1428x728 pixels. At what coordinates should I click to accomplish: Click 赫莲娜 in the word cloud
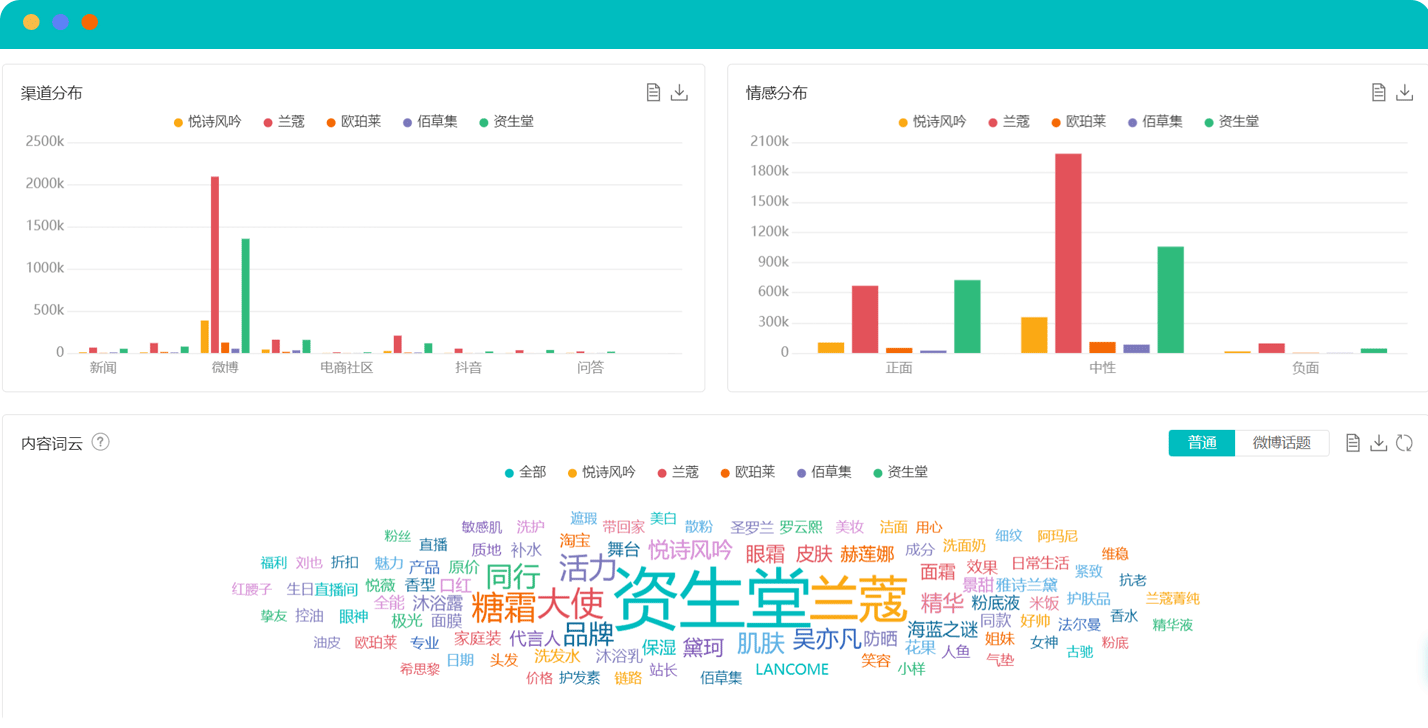coord(867,554)
